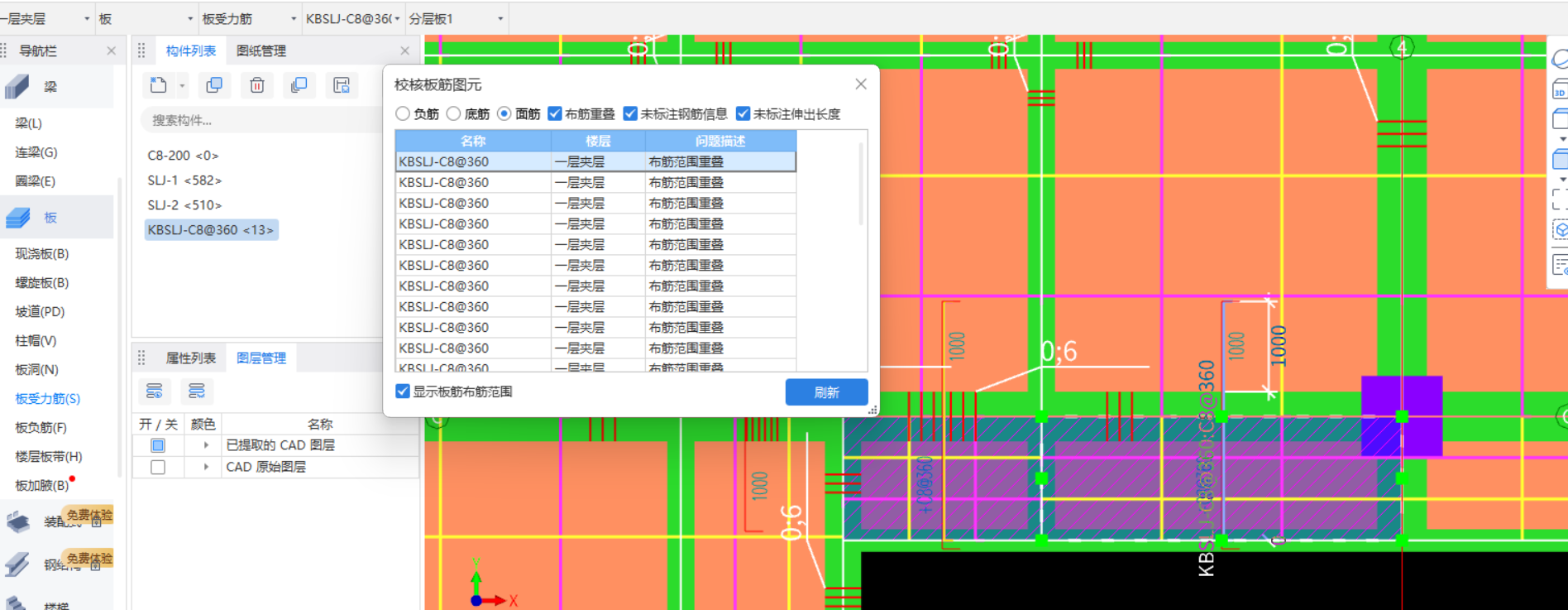Click the 问题描述 column header in the dialog
The height and width of the screenshot is (610, 1568).
(x=720, y=141)
